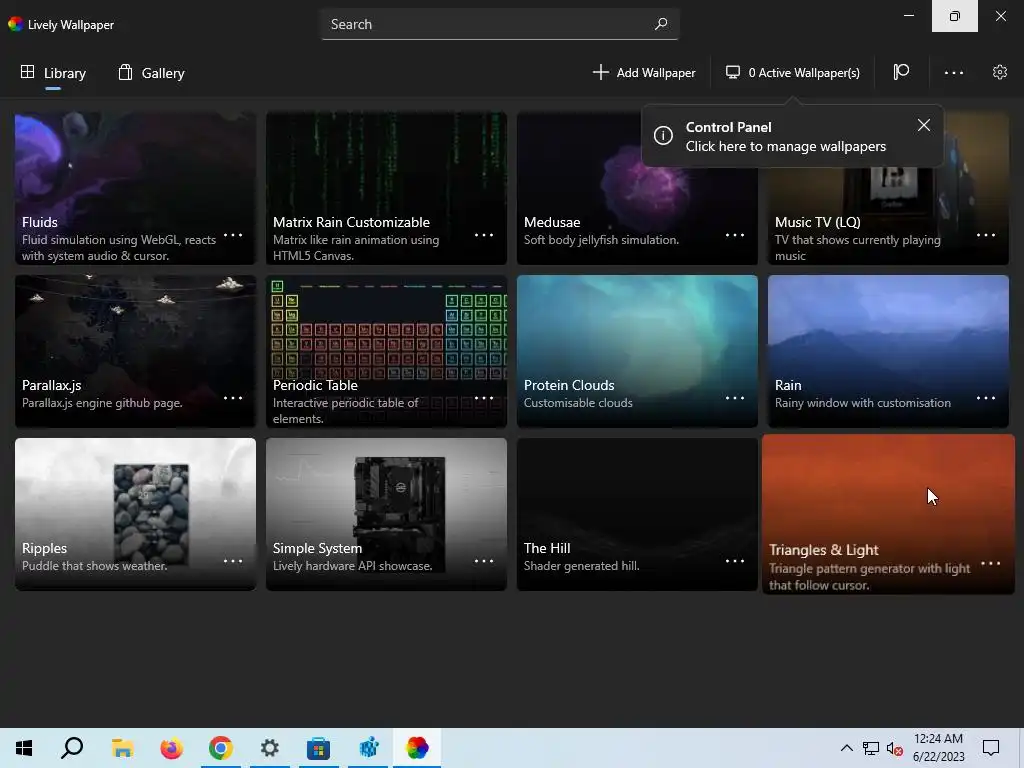Image resolution: width=1024 pixels, height=768 pixels.
Task: Click the blue installer box taskbar icon
Action: click(x=368, y=748)
